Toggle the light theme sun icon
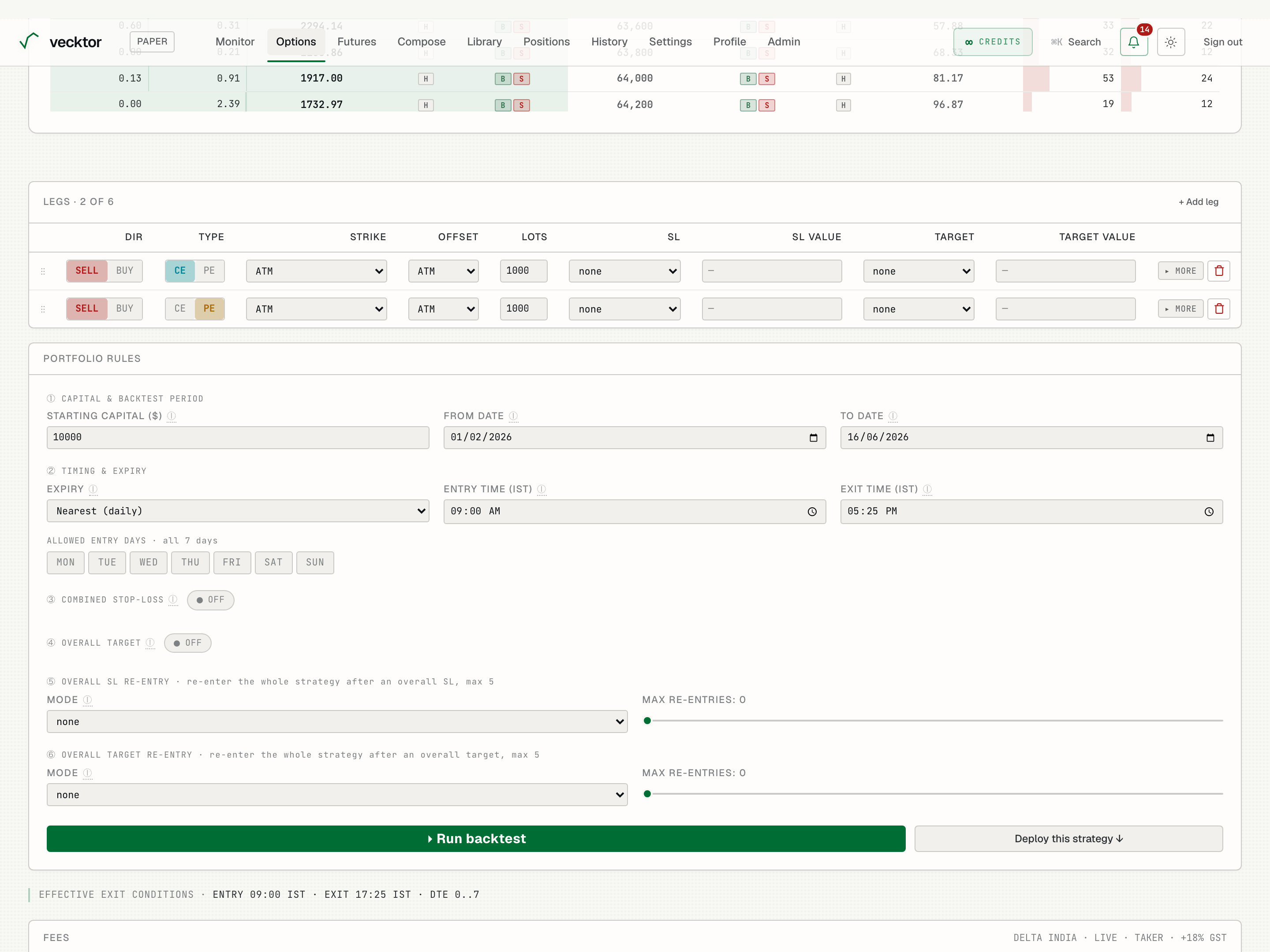This screenshot has width=1270, height=952. (x=1171, y=42)
